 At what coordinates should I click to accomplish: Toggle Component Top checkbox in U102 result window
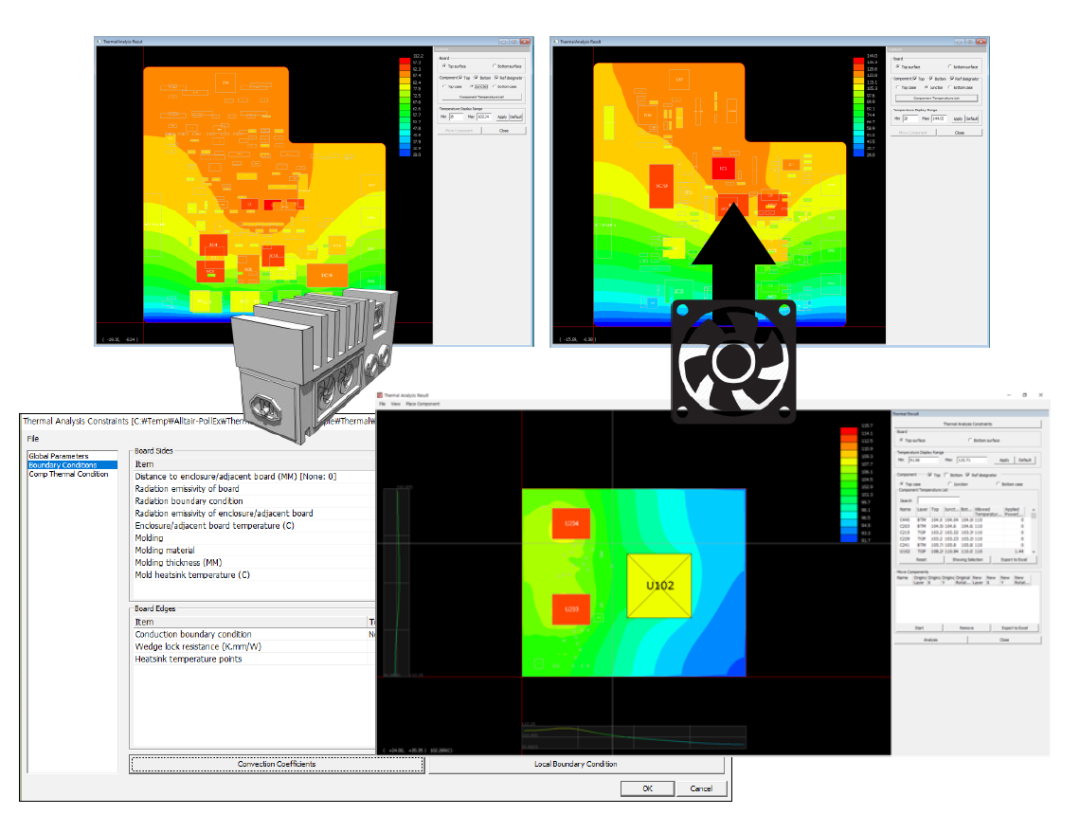pos(935,475)
